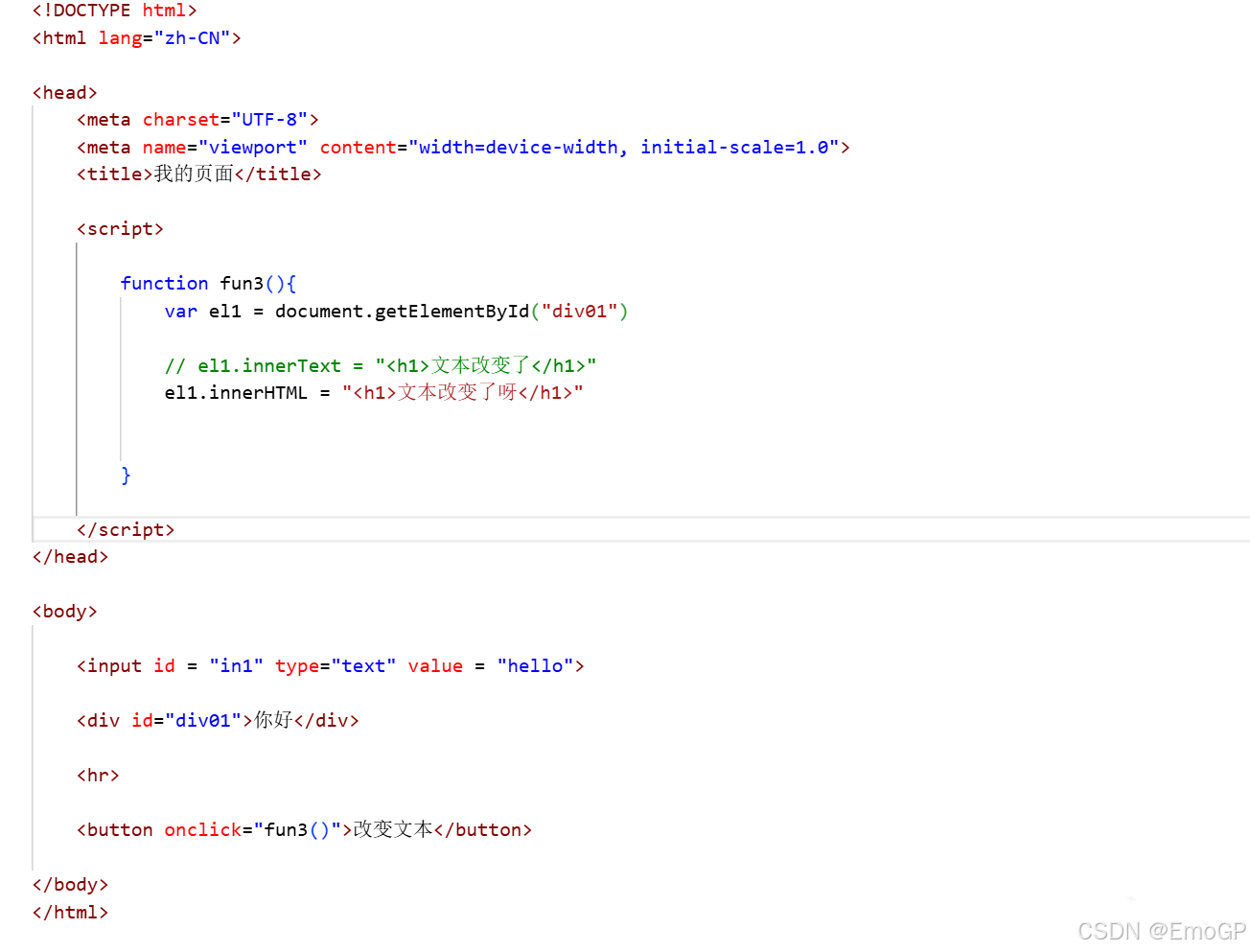
Task: Click the meta charset="UTF-8" line
Action: coord(197,120)
